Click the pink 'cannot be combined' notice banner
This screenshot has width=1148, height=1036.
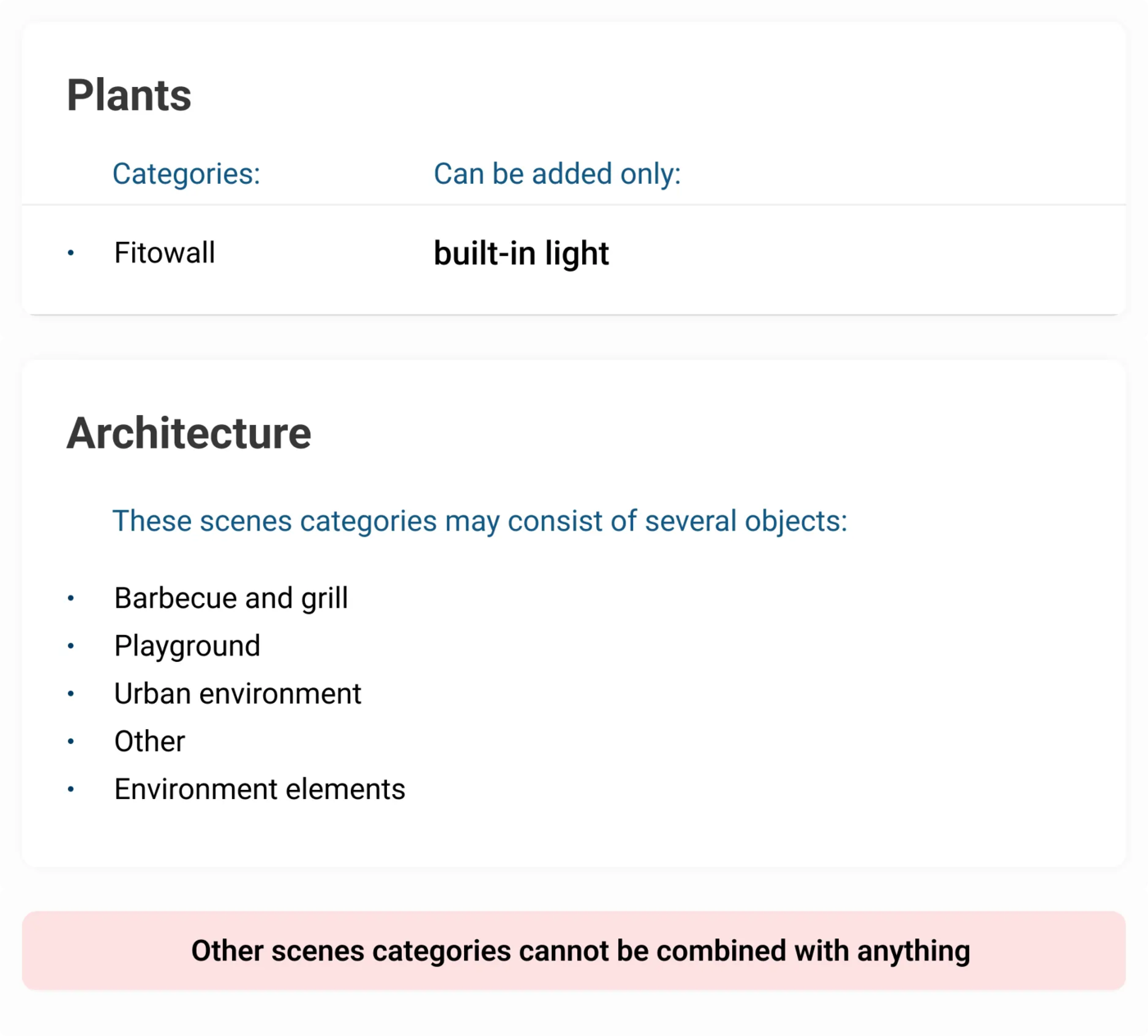[573, 951]
